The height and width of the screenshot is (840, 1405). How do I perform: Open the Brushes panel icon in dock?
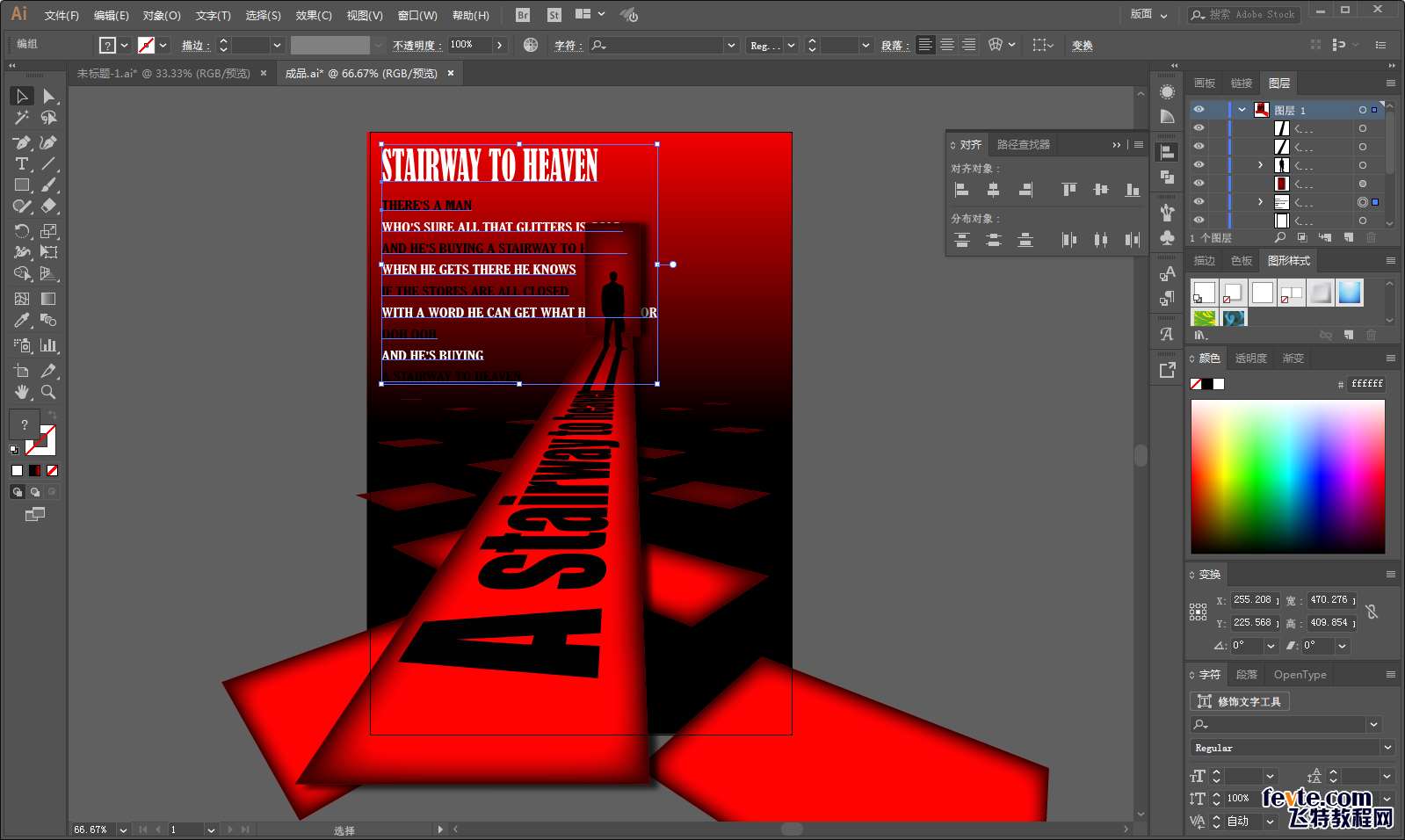coord(1167,212)
